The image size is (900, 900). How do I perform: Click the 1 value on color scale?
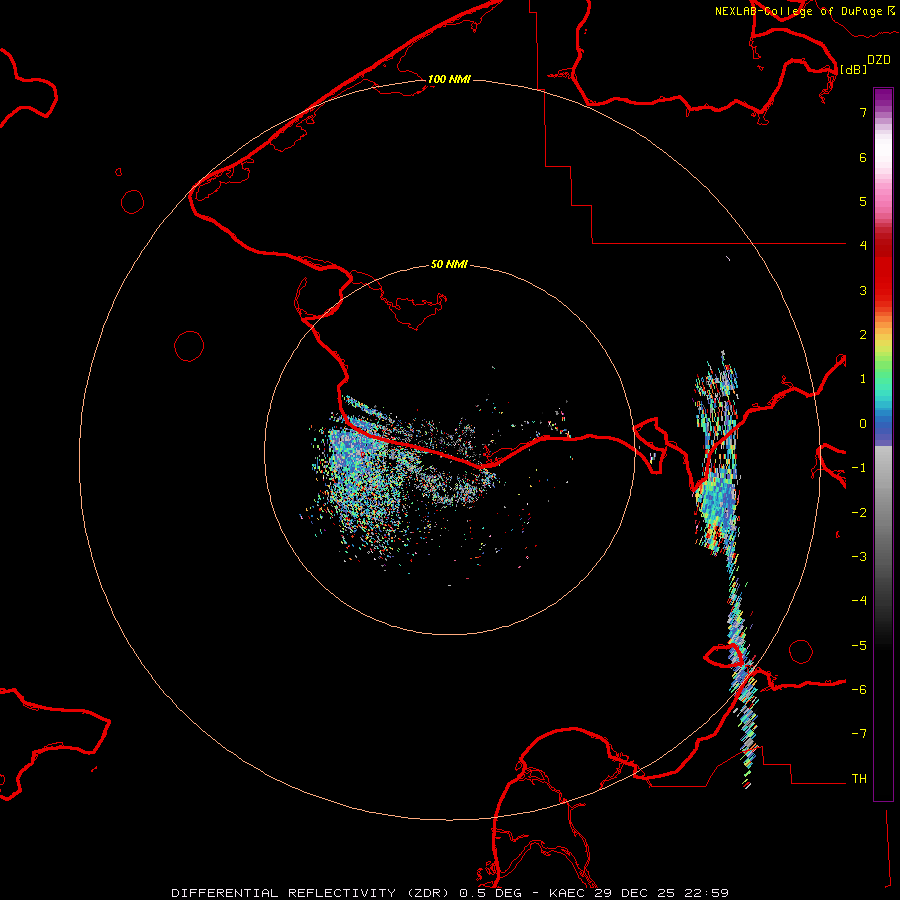pyautogui.click(x=863, y=378)
